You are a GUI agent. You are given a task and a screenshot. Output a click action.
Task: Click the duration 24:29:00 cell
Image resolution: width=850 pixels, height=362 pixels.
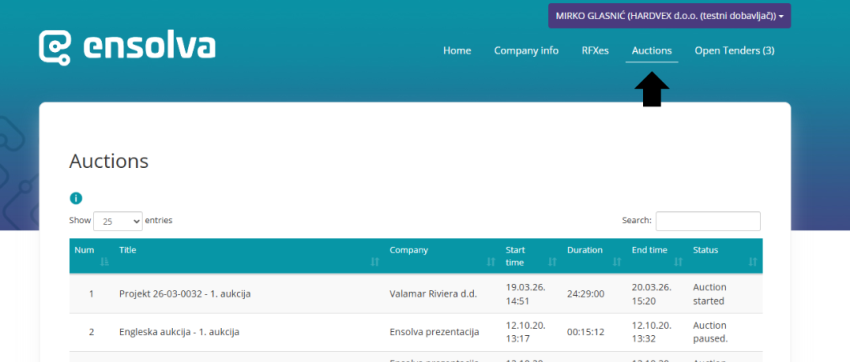pyautogui.click(x=585, y=294)
